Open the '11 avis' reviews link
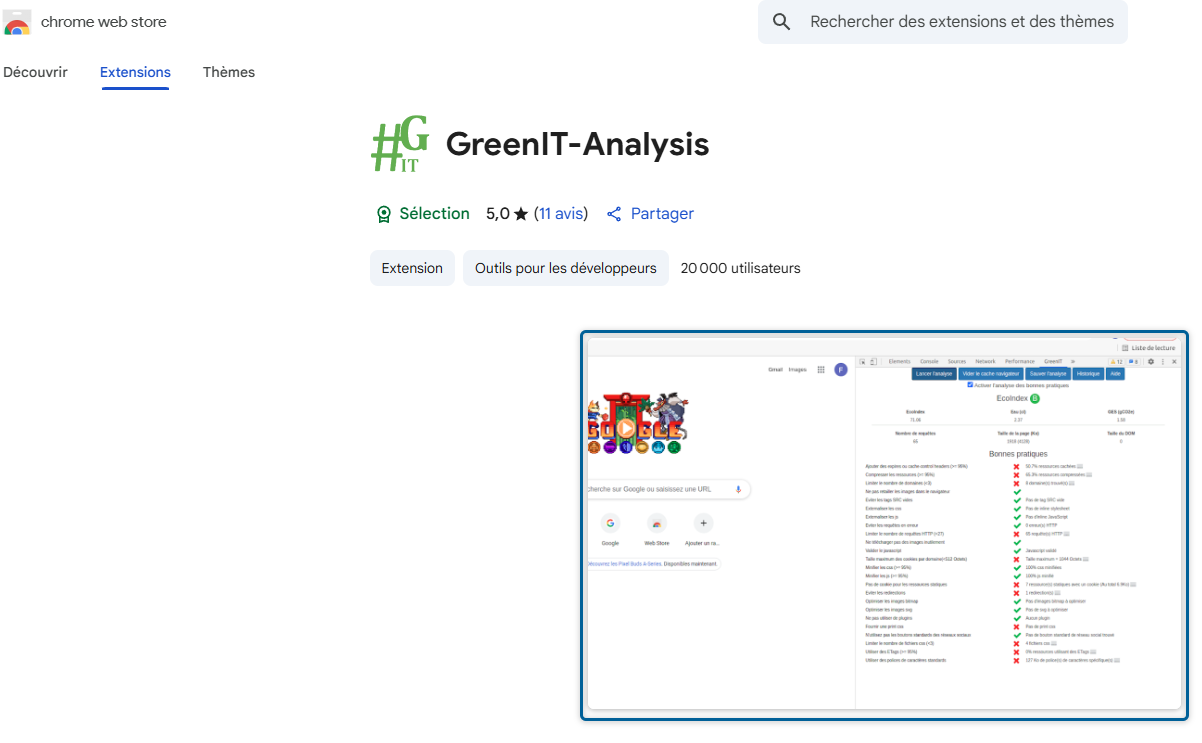The width and height of the screenshot is (1202, 743). pos(562,213)
